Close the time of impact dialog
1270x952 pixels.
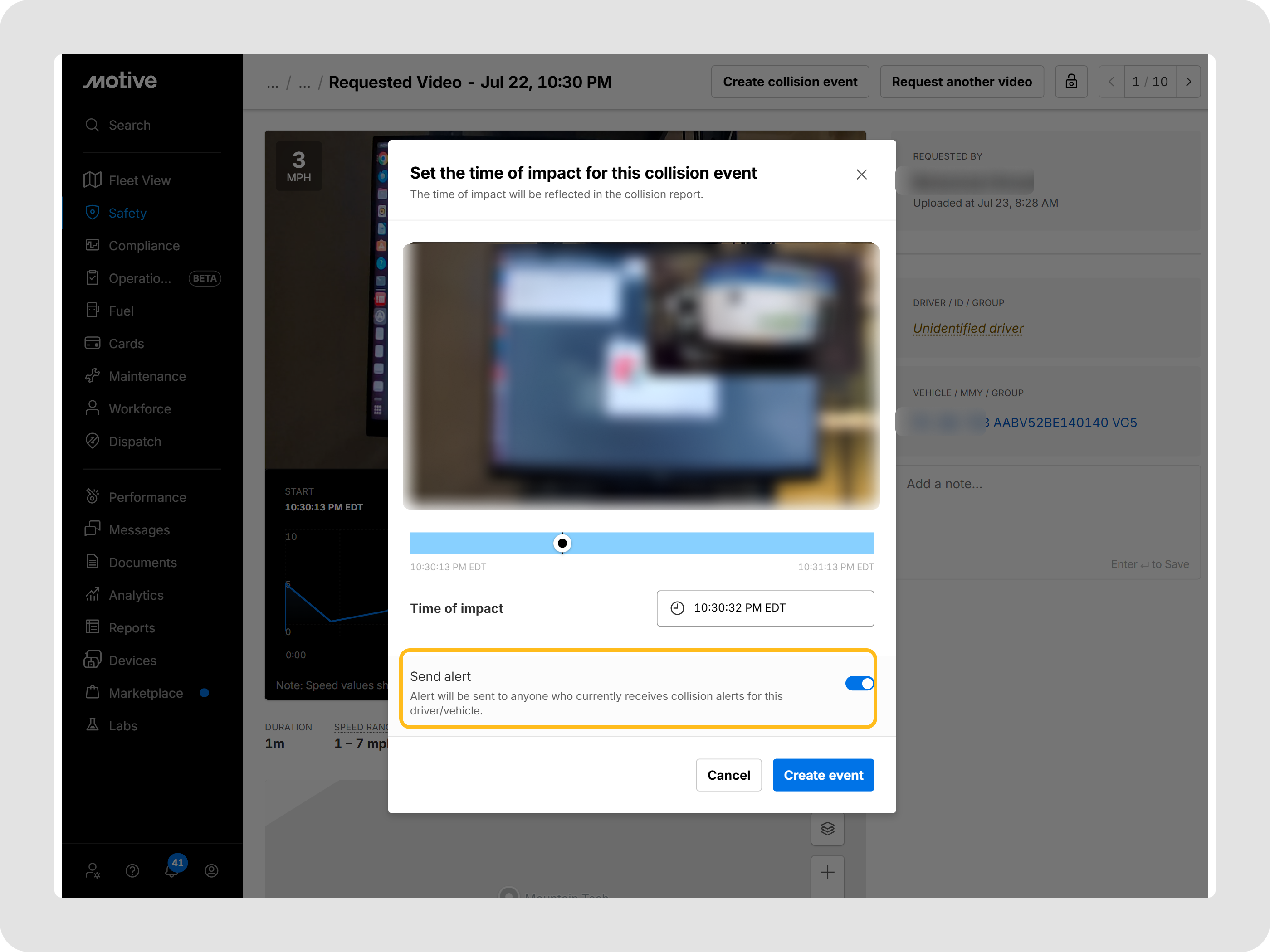point(862,175)
